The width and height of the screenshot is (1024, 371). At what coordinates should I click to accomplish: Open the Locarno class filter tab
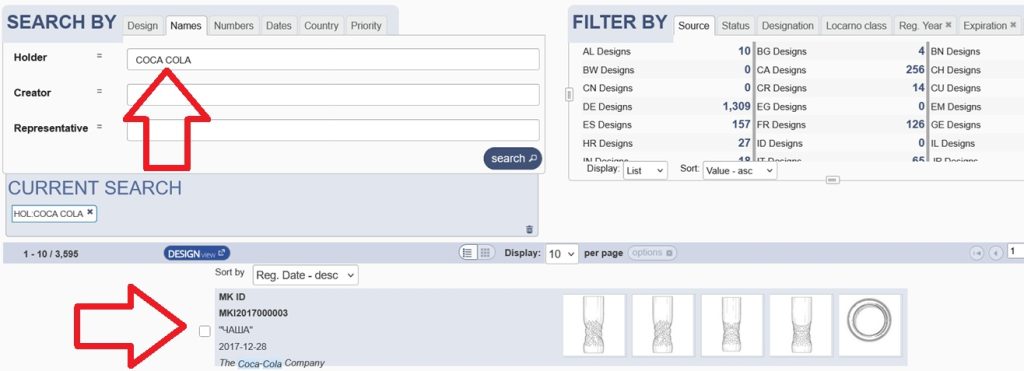[856, 25]
